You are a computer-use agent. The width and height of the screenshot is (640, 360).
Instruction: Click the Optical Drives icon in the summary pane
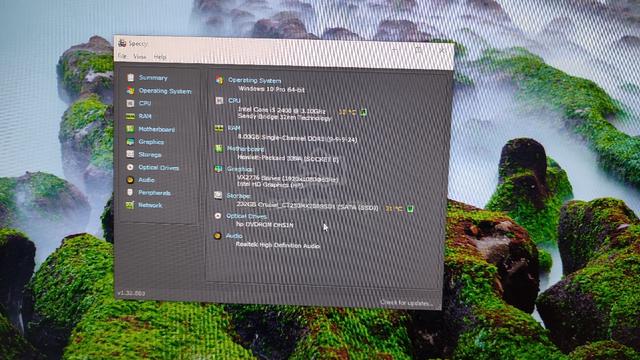point(218,216)
